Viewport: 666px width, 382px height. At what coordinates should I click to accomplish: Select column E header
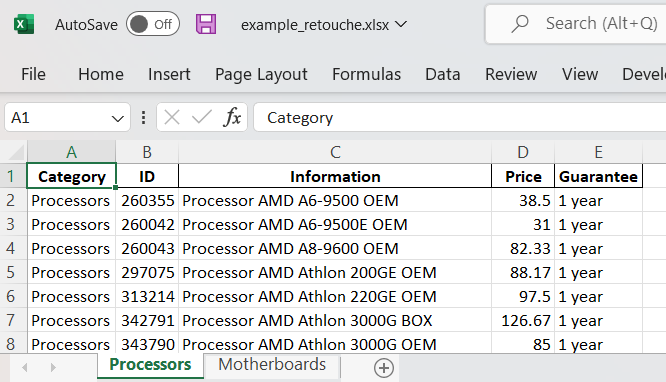point(598,152)
